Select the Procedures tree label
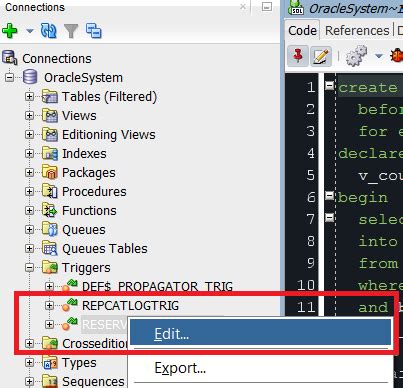 [94, 191]
